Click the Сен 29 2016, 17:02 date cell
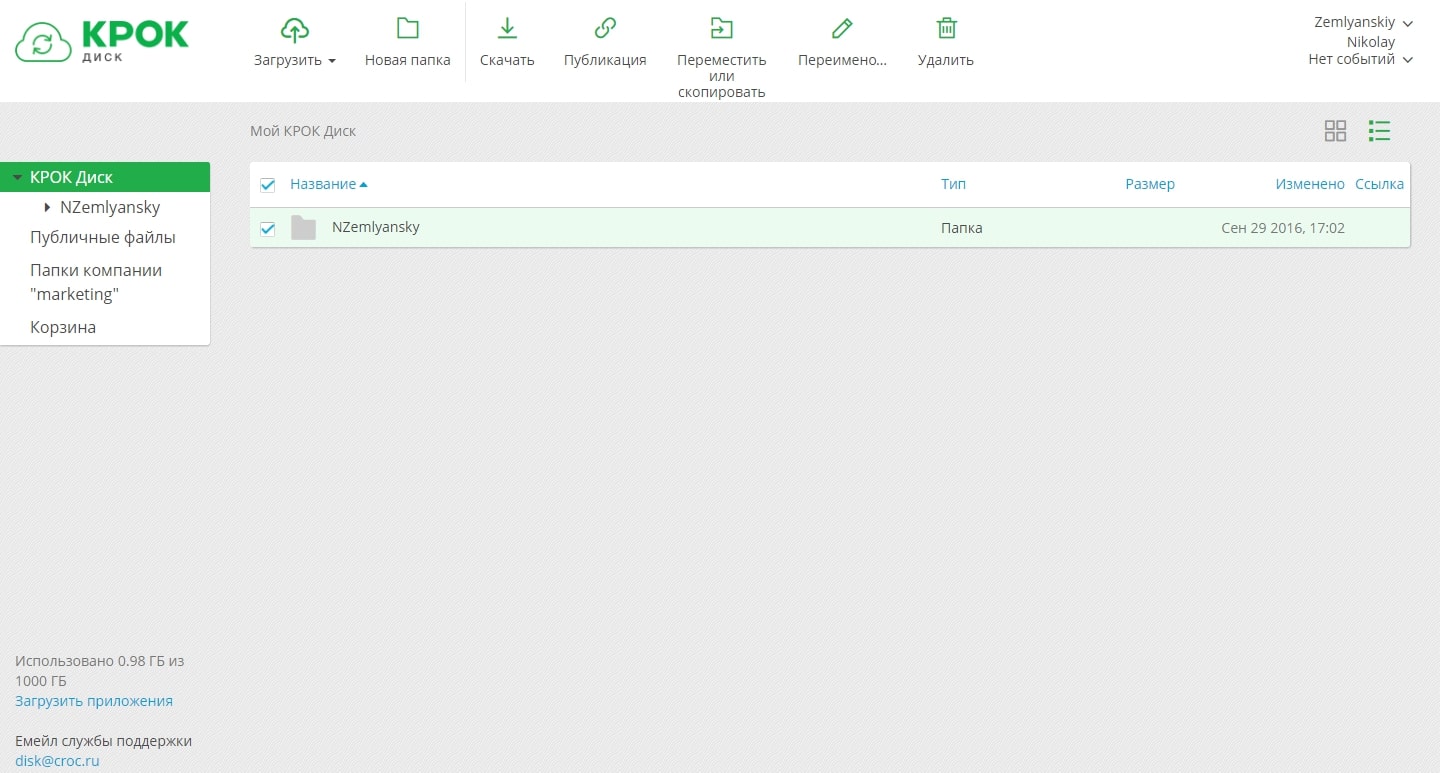This screenshot has height=773, width=1440. tap(1283, 228)
